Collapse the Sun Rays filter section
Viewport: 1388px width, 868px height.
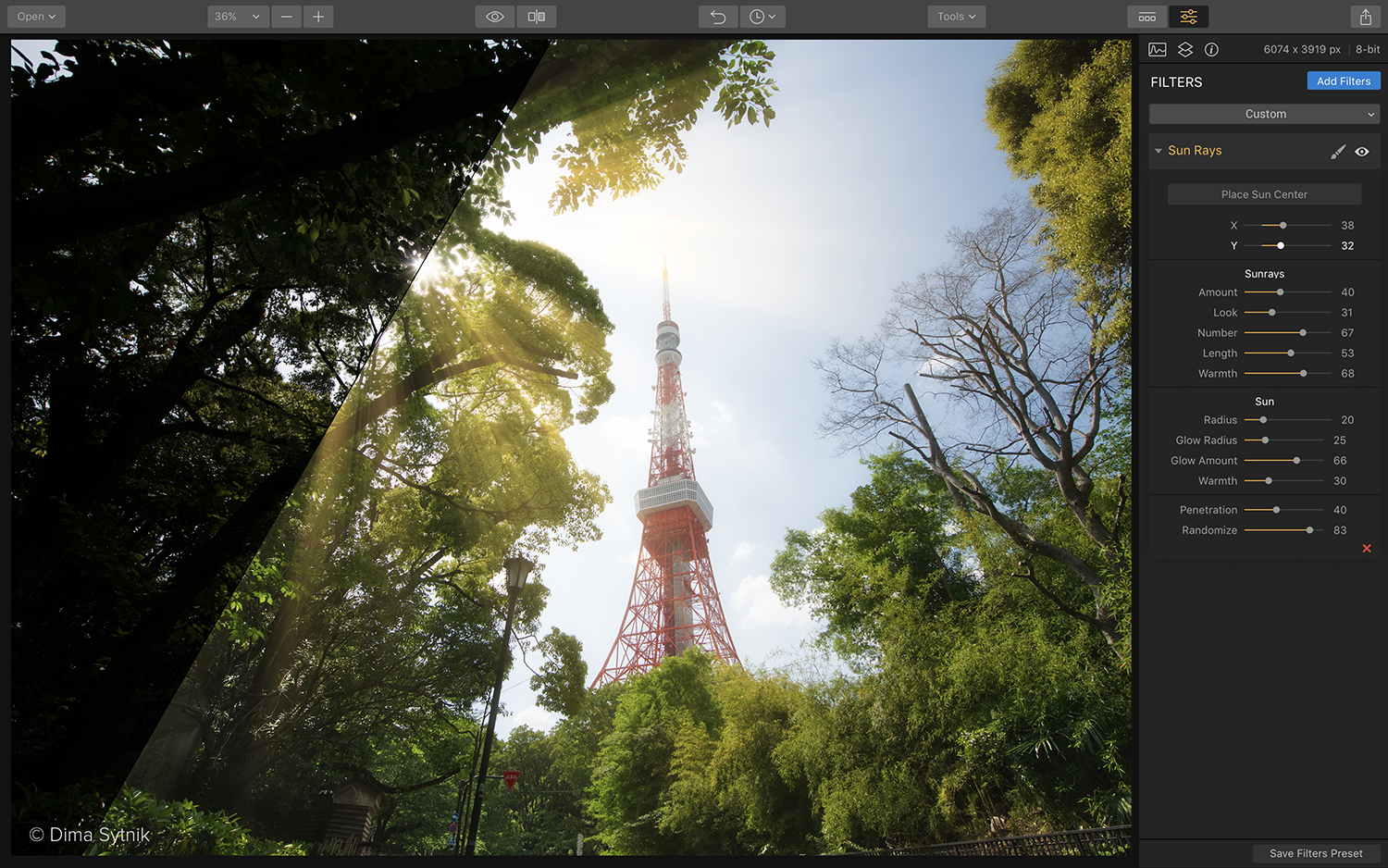point(1159,151)
